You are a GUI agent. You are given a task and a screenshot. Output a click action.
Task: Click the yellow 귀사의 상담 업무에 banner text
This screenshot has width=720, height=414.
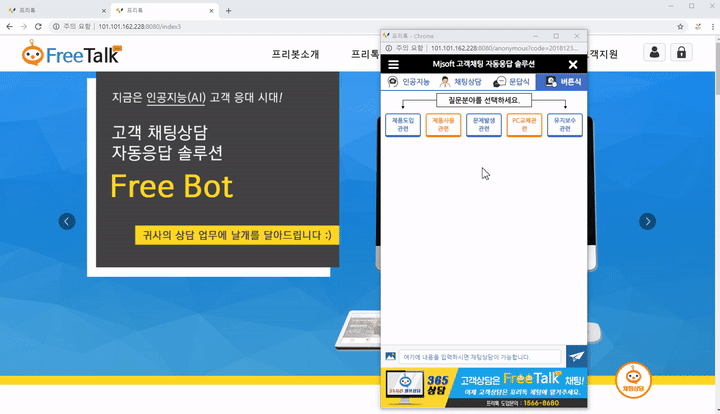click(x=237, y=235)
